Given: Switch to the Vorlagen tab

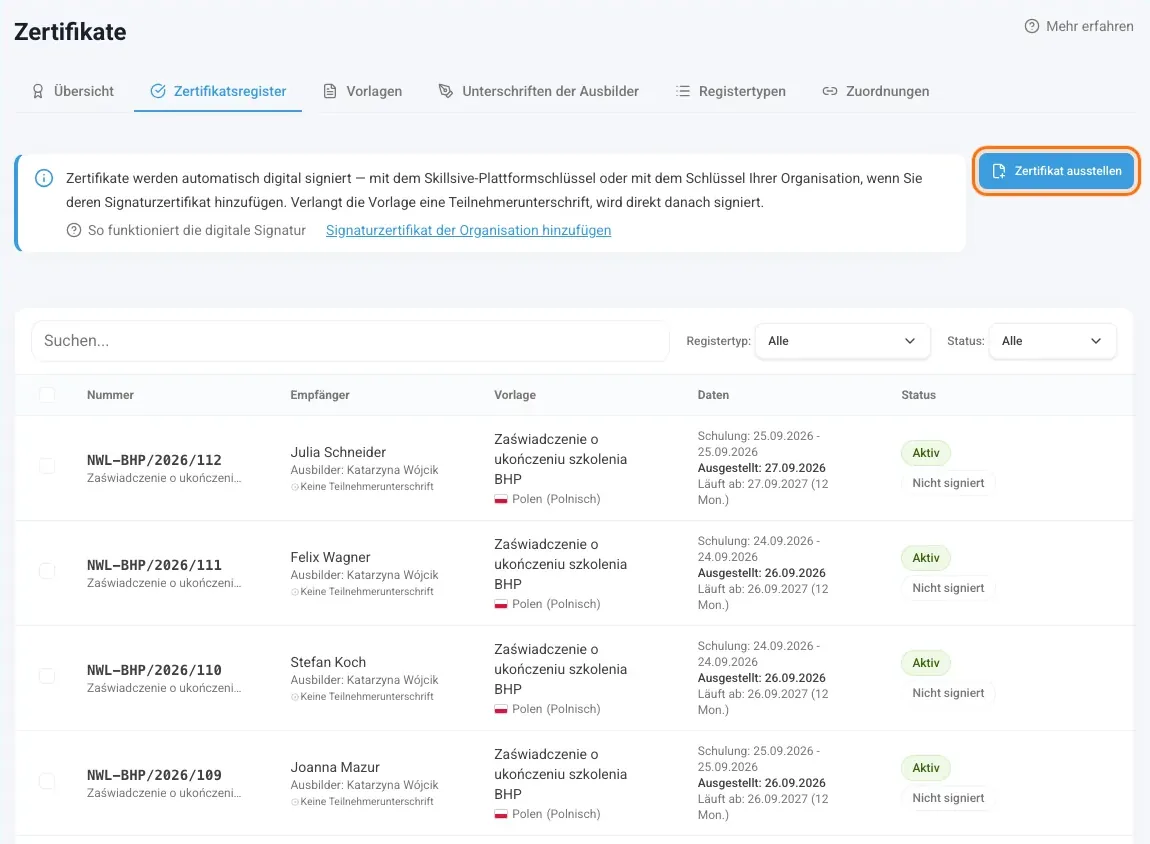Looking at the screenshot, I should (363, 91).
